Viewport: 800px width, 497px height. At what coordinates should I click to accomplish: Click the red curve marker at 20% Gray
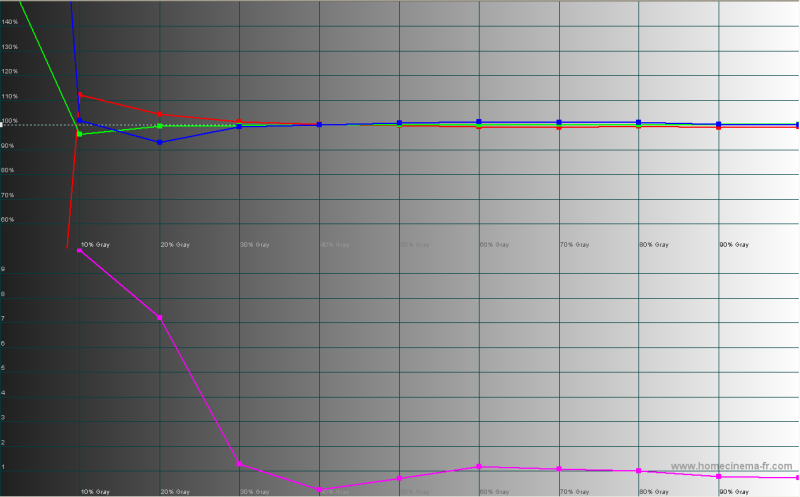pos(160,114)
